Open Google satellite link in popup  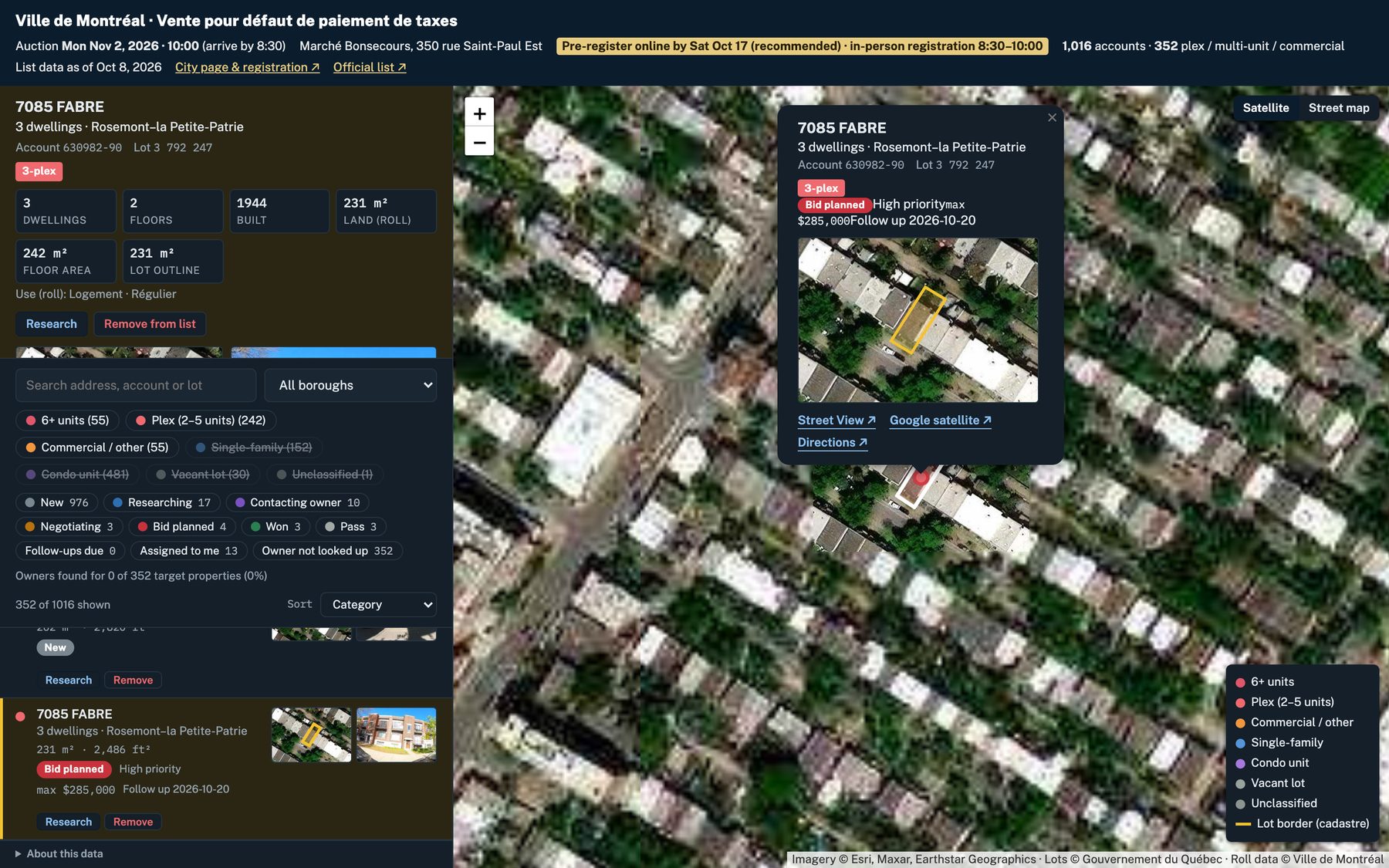click(x=940, y=420)
